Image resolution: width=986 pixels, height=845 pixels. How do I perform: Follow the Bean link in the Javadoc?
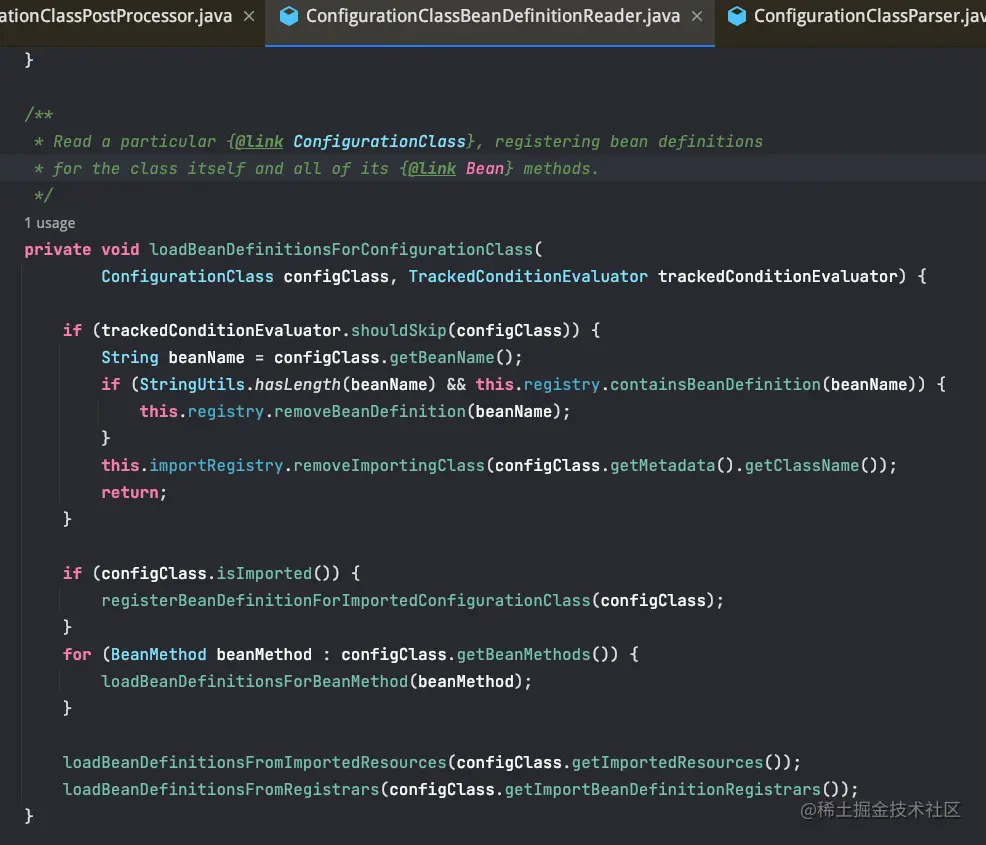click(485, 168)
